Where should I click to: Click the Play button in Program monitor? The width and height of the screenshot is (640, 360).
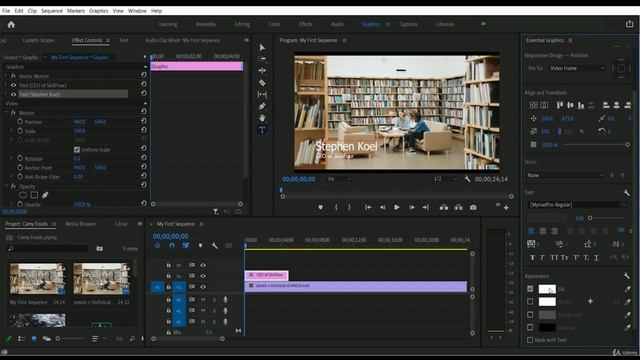coord(396,207)
